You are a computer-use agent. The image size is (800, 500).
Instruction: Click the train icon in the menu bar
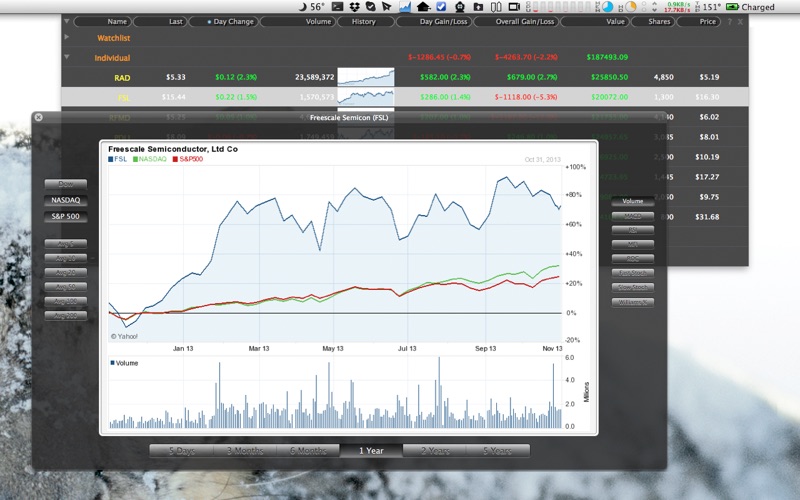(460, 7)
